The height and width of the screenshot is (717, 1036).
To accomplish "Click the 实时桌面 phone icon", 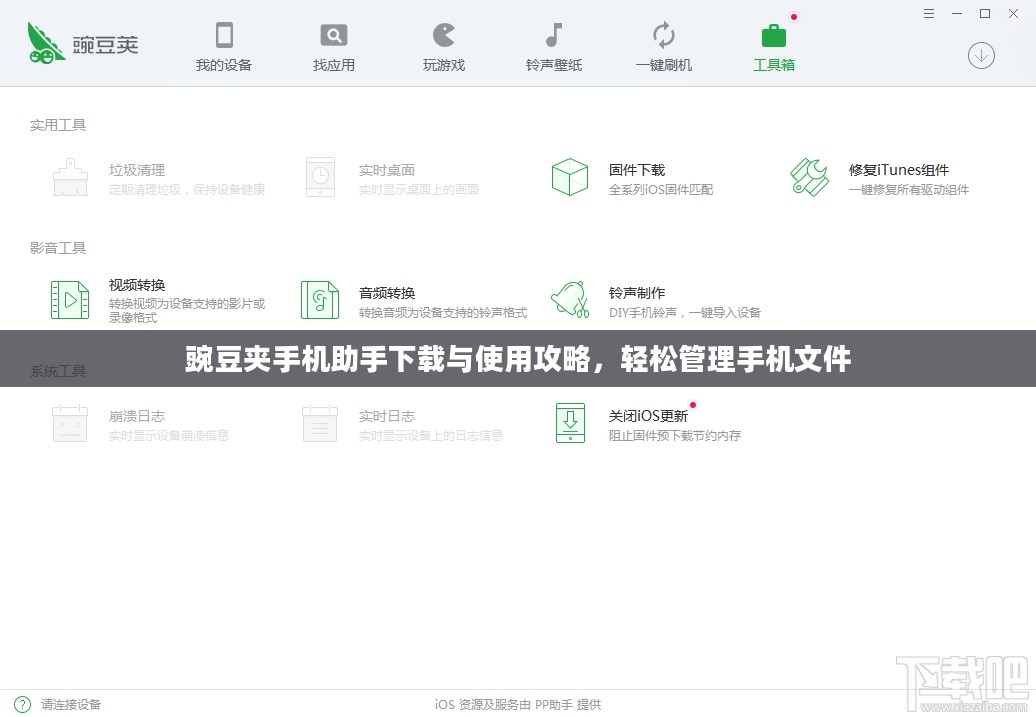I will tap(320, 177).
